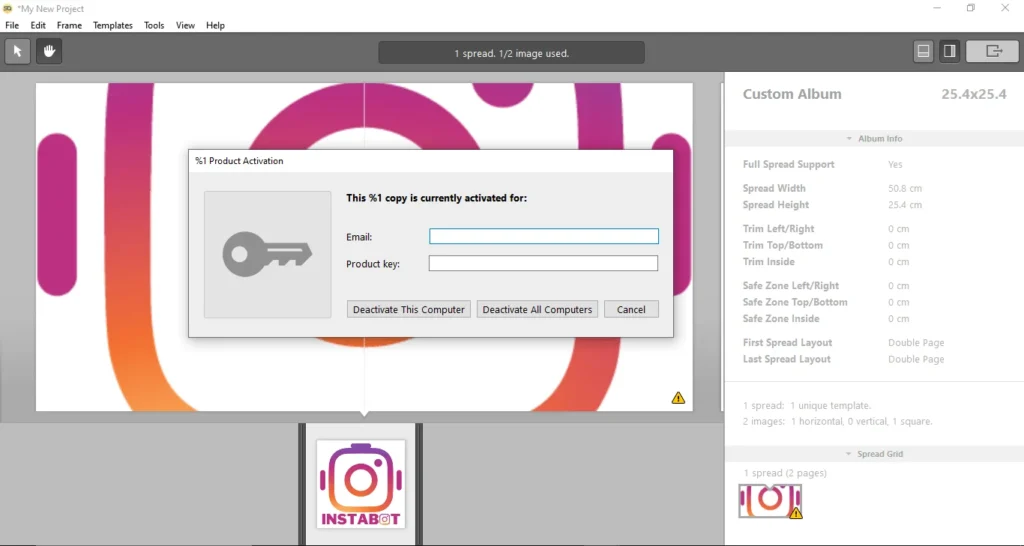
Task: Open the Edit menu
Action: [38, 25]
